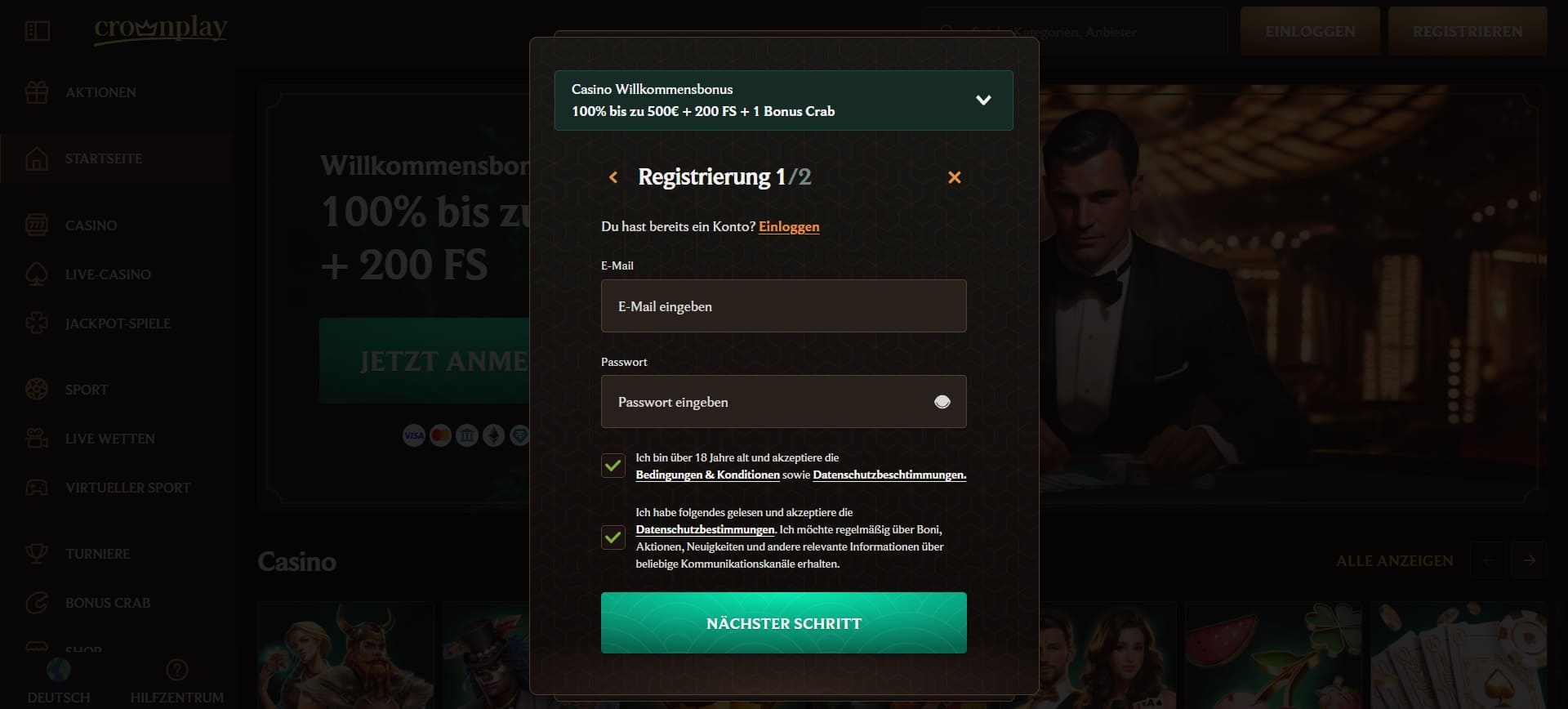This screenshot has width=1568, height=709.
Task: Go back with the registration arrow
Action: (x=613, y=177)
